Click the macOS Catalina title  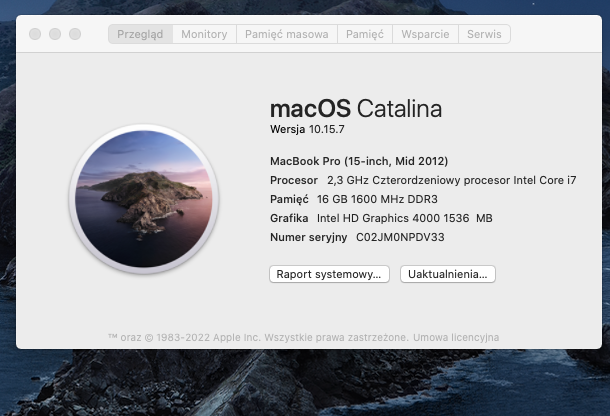click(356, 109)
